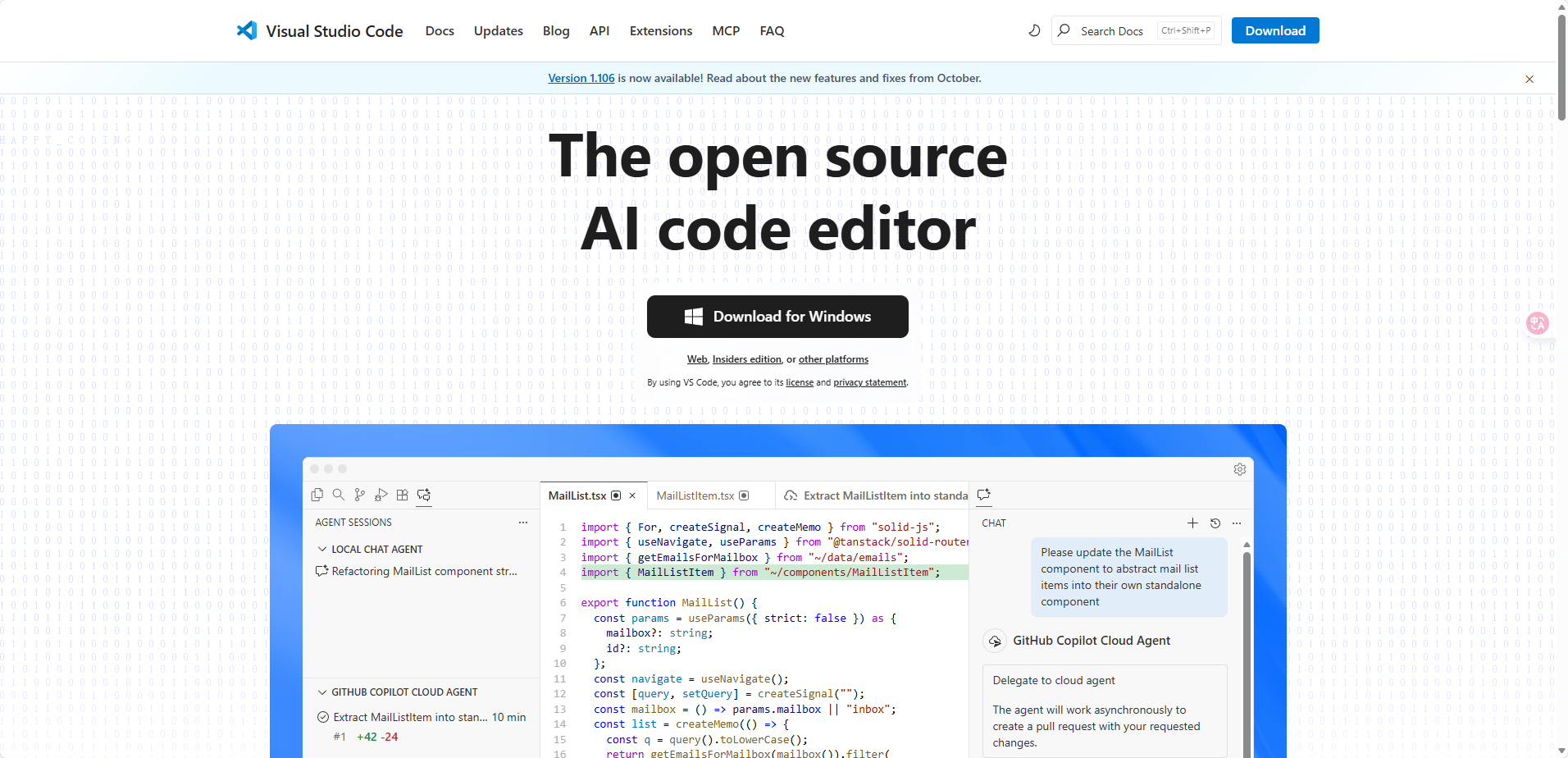
Task: Collapse the Local Chat Agent section
Action: point(321,550)
